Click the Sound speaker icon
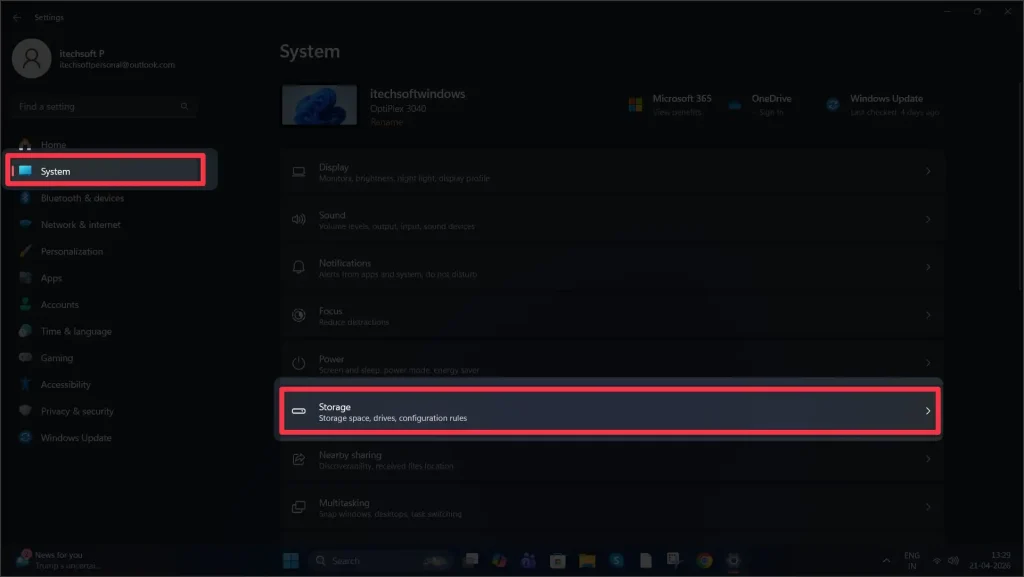This screenshot has width=1024, height=577. click(x=297, y=219)
